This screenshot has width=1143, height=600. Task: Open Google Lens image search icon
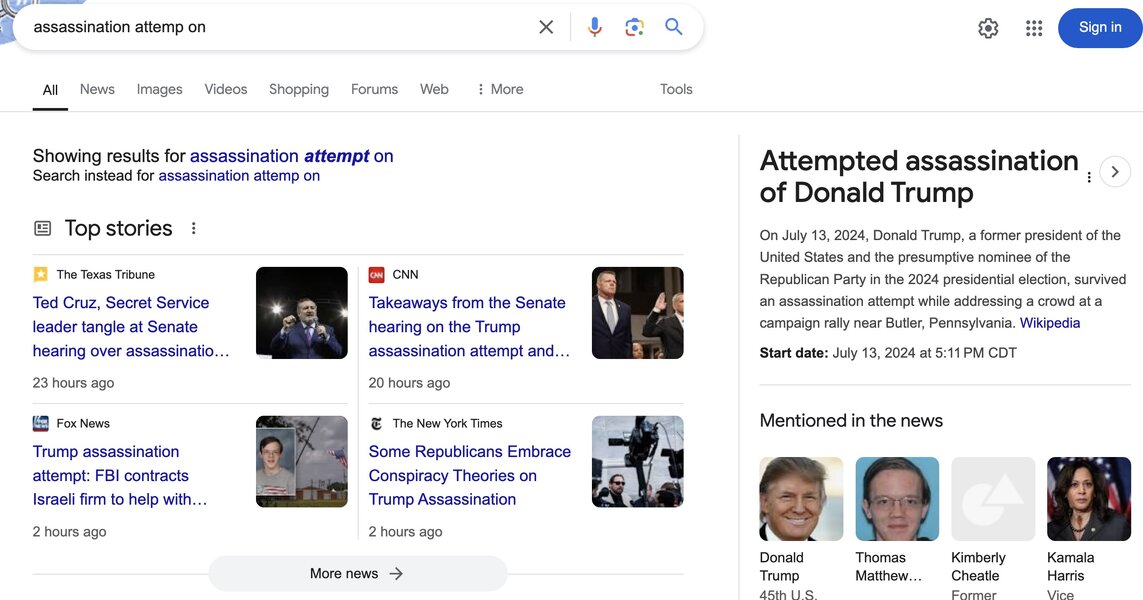click(634, 27)
